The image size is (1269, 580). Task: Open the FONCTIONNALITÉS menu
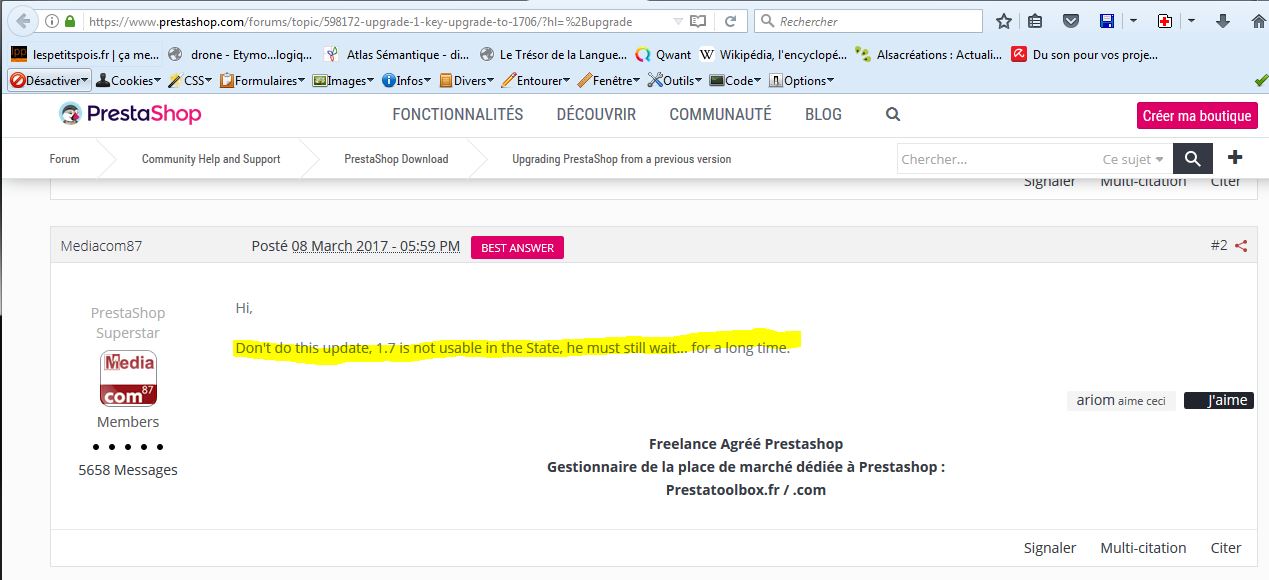(x=457, y=115)
